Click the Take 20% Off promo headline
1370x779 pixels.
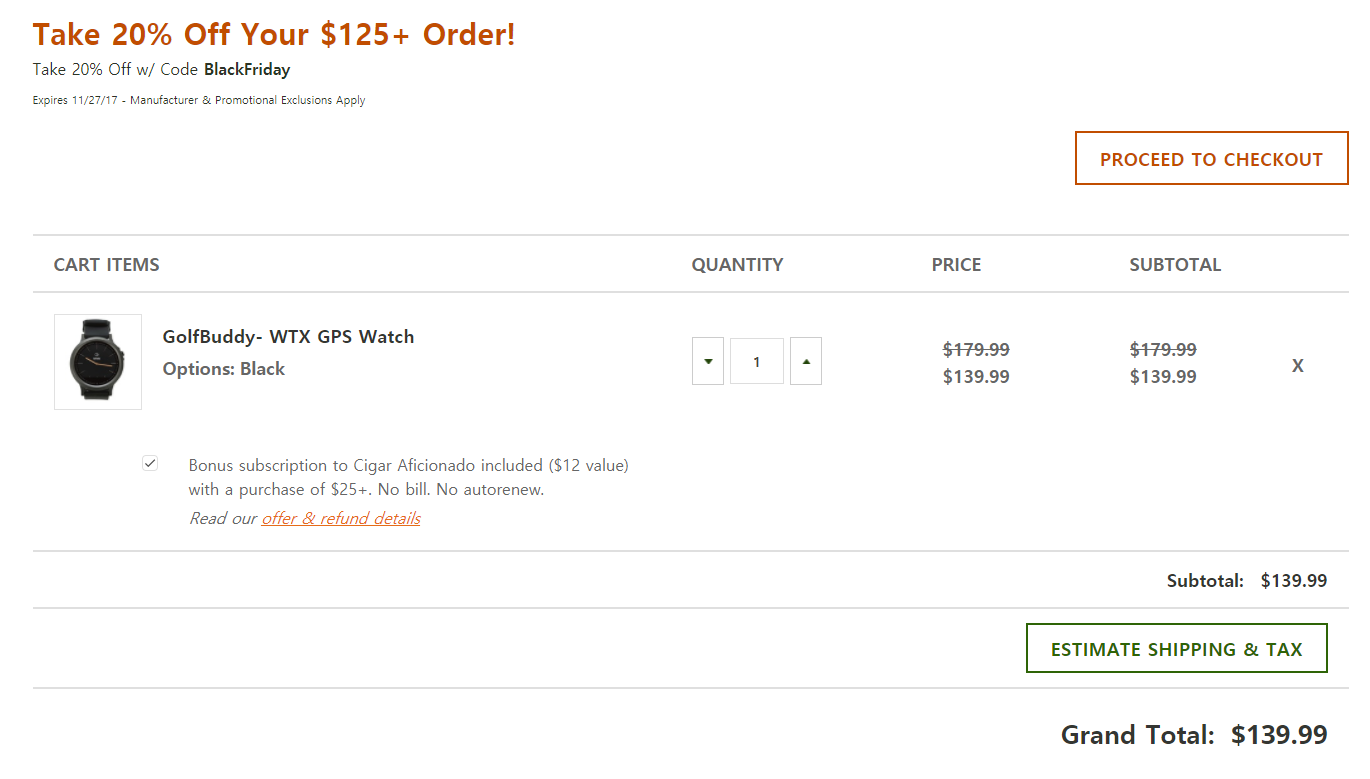point(274,35)
